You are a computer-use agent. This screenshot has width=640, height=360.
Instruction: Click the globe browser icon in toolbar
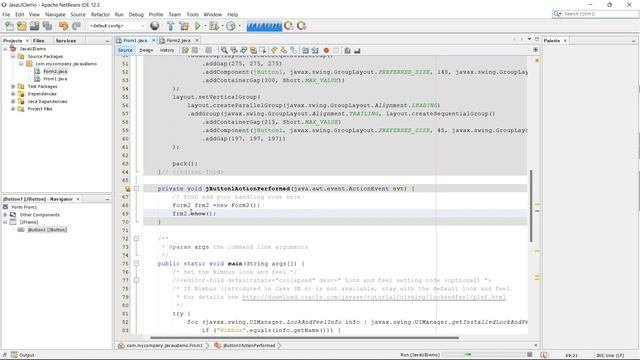point(155,26)
